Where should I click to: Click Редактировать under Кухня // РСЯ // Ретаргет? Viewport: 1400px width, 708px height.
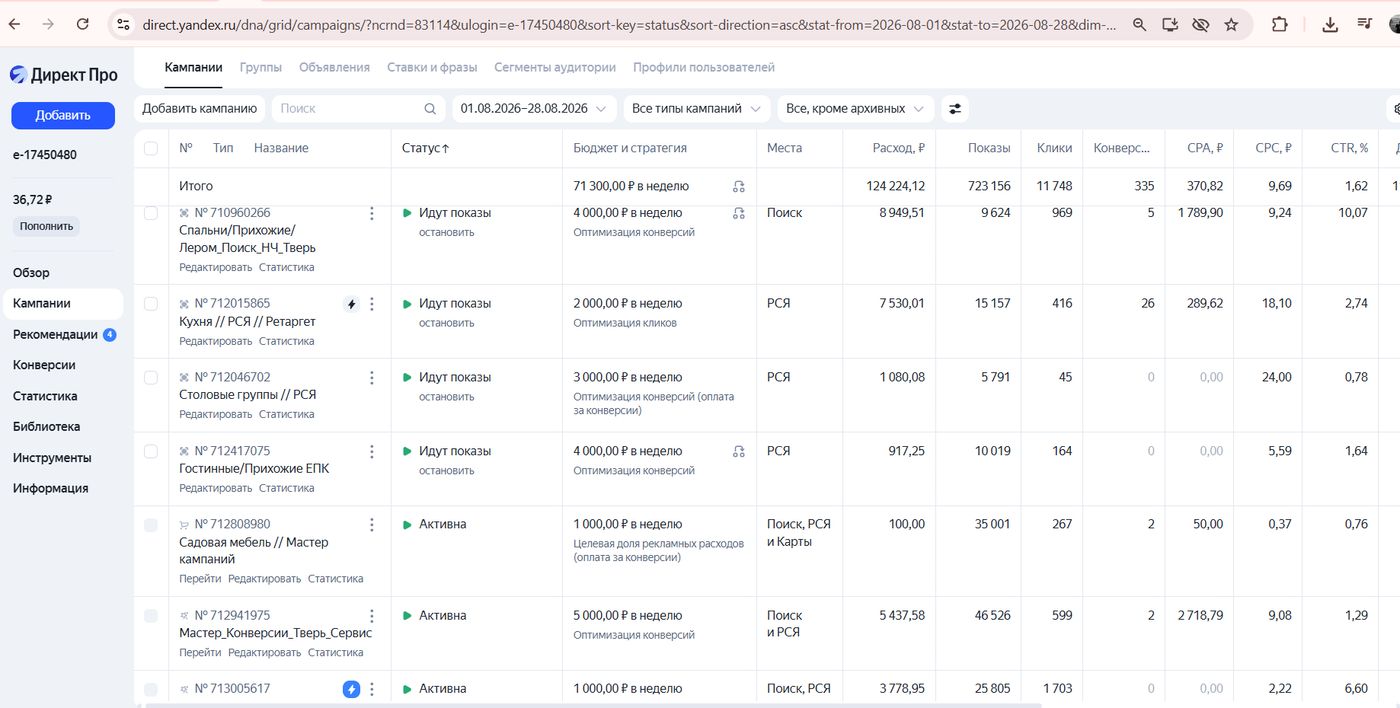216,341
